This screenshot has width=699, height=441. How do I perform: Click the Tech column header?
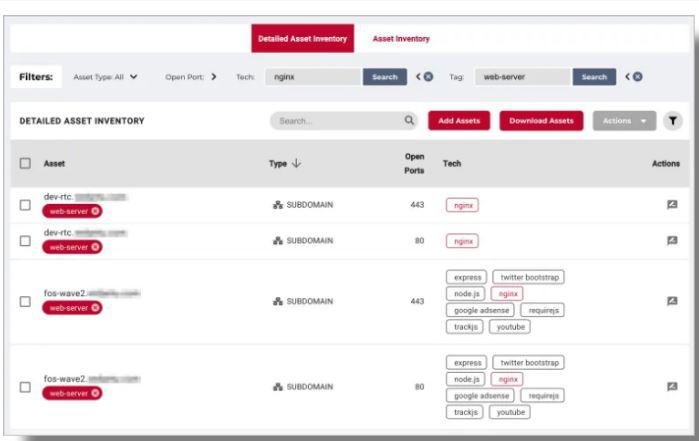pyautogui.click(x=452, y=163)
